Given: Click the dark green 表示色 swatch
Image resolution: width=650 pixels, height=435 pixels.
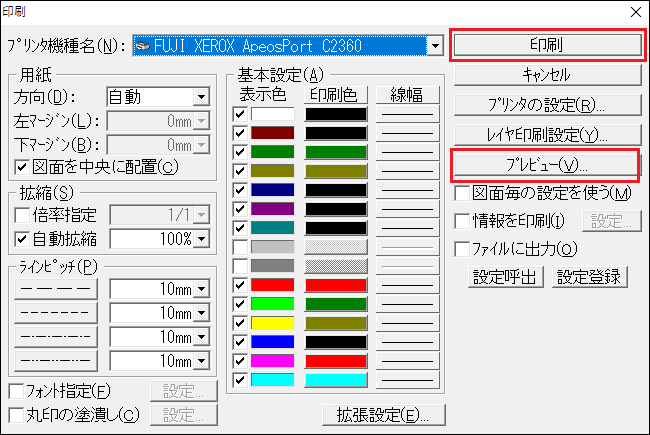Looking at the screenshot, I should (x=272, y=152).
